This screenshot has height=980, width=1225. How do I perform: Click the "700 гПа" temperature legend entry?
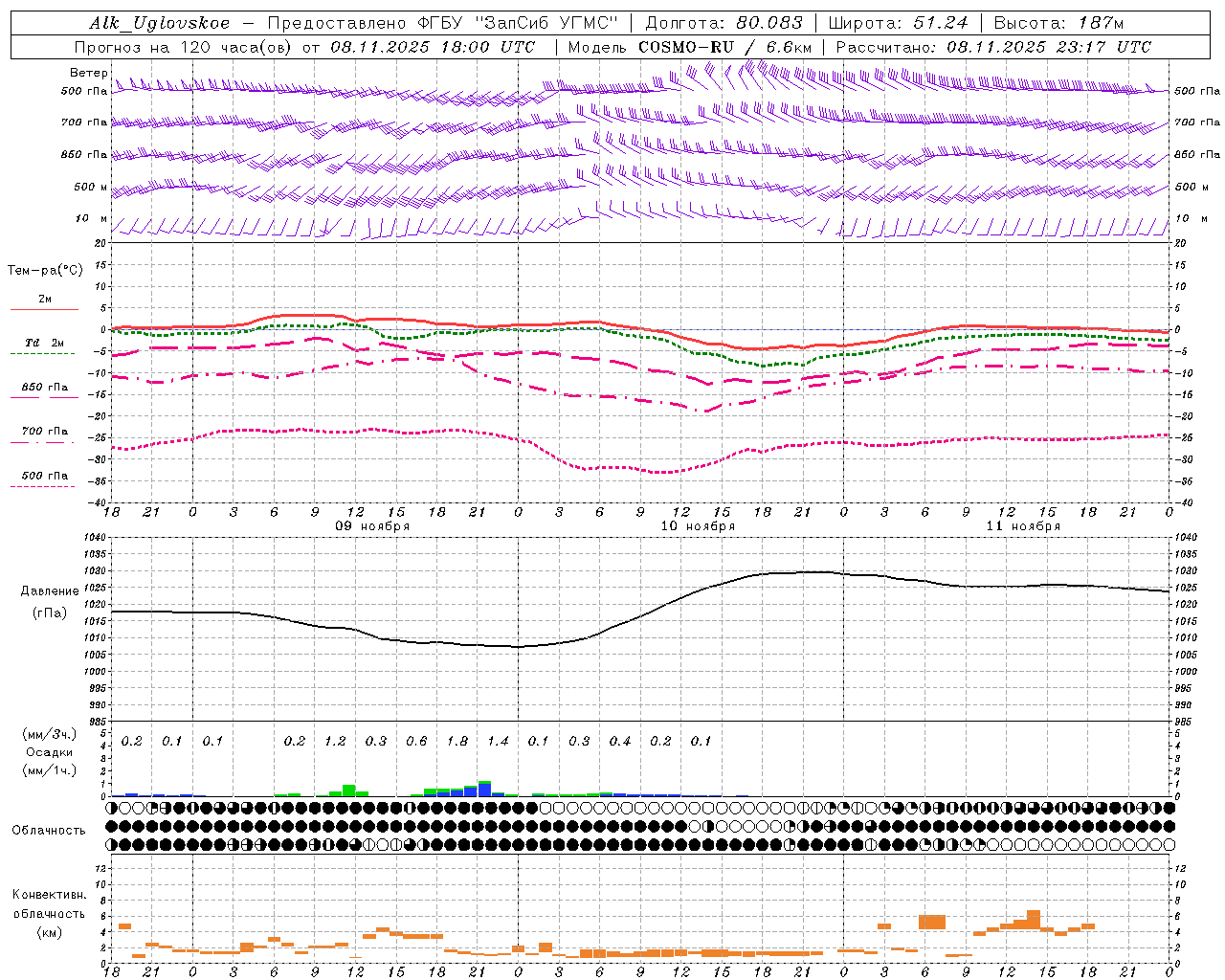point(44,434)
